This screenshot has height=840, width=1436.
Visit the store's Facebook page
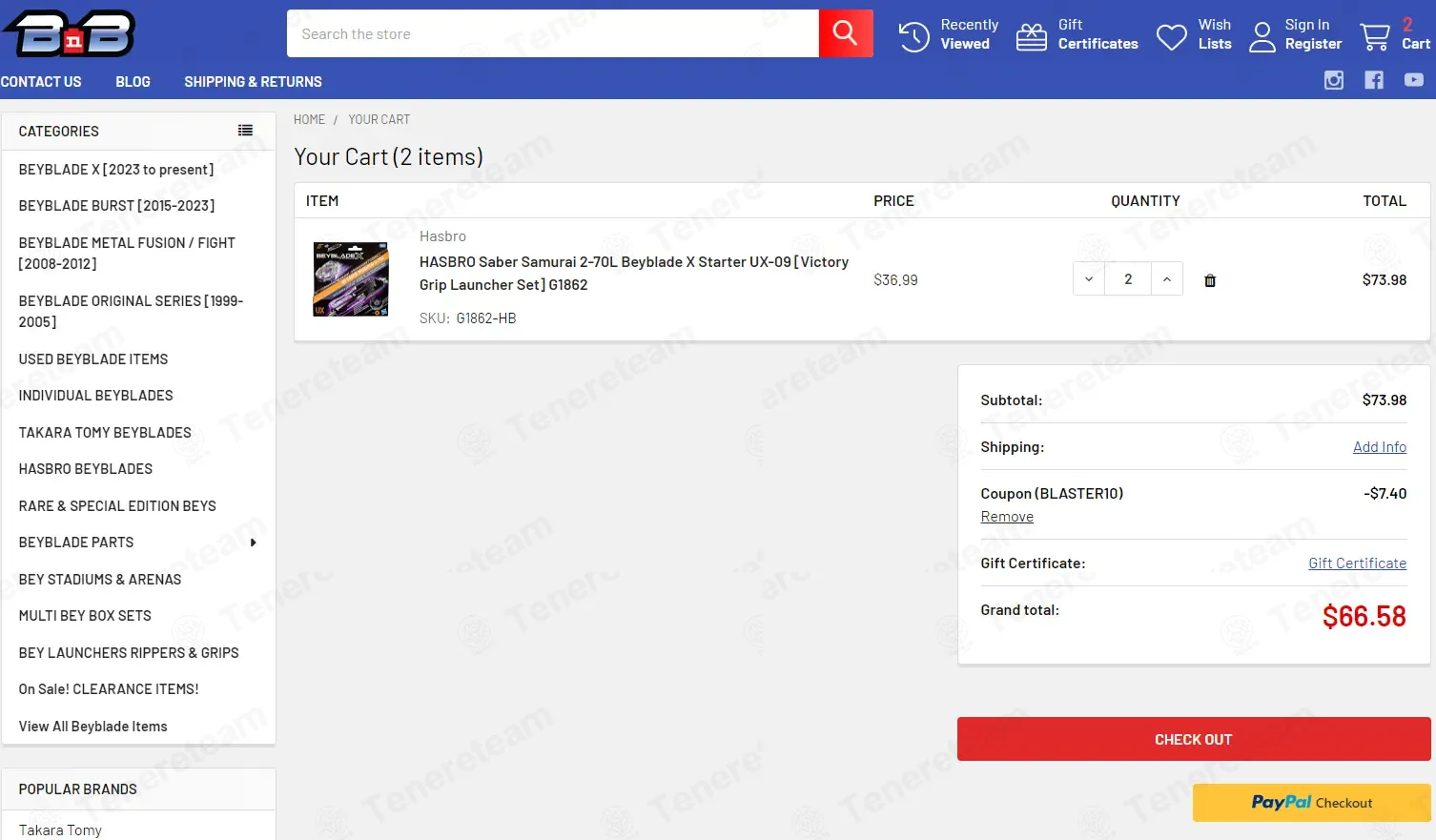[1374, 80]
